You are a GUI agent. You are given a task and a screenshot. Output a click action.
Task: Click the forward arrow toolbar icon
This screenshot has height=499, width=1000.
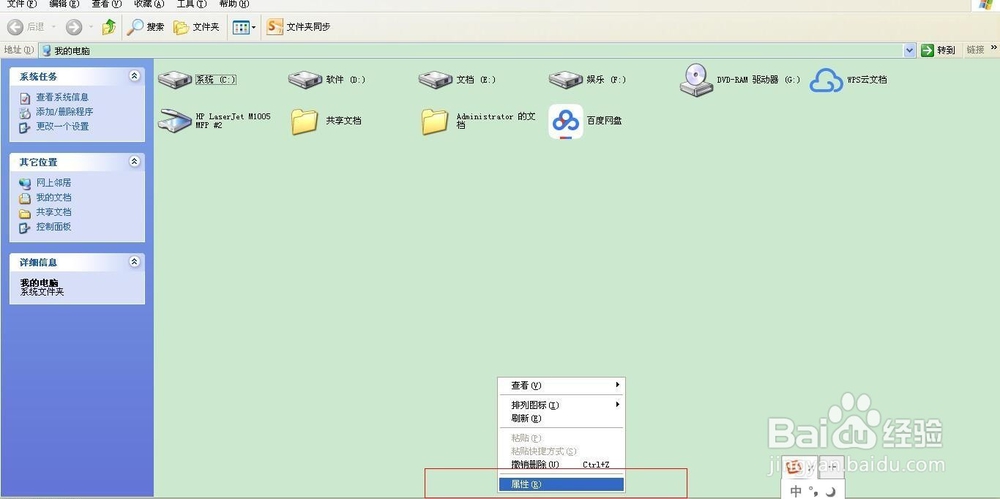74,27
